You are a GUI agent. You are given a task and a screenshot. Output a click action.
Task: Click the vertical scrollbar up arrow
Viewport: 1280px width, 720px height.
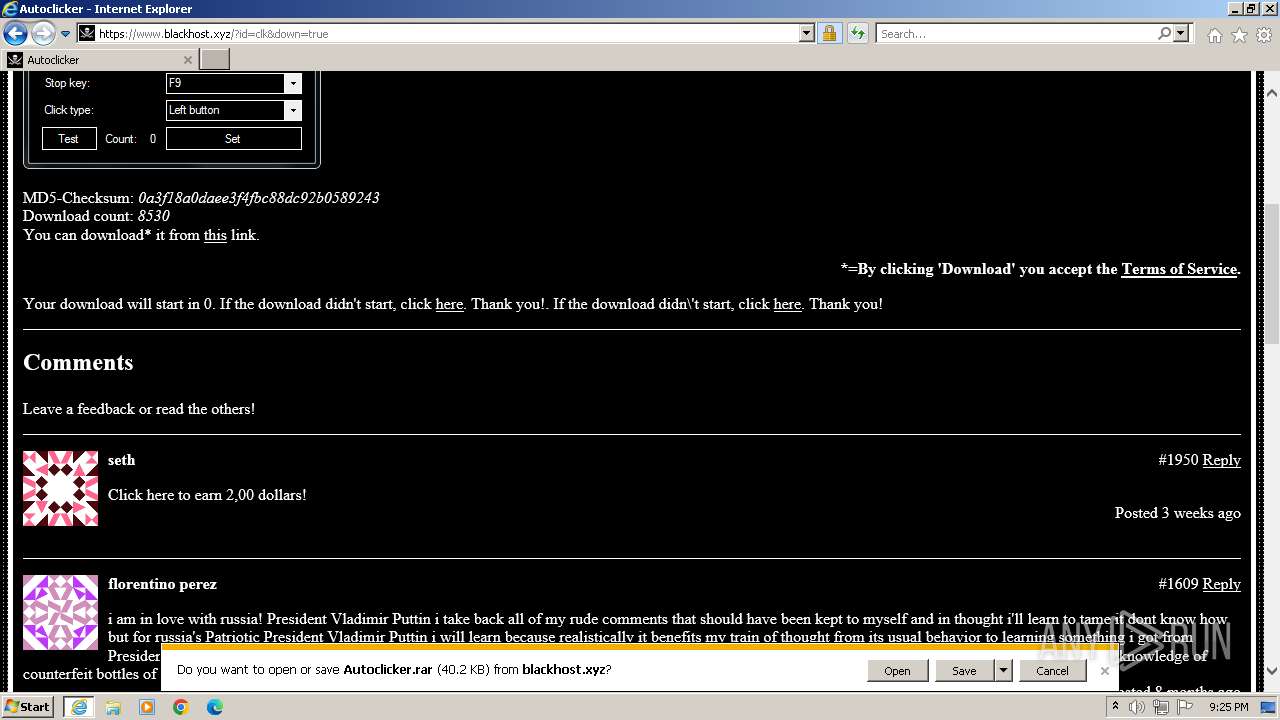1272,93
